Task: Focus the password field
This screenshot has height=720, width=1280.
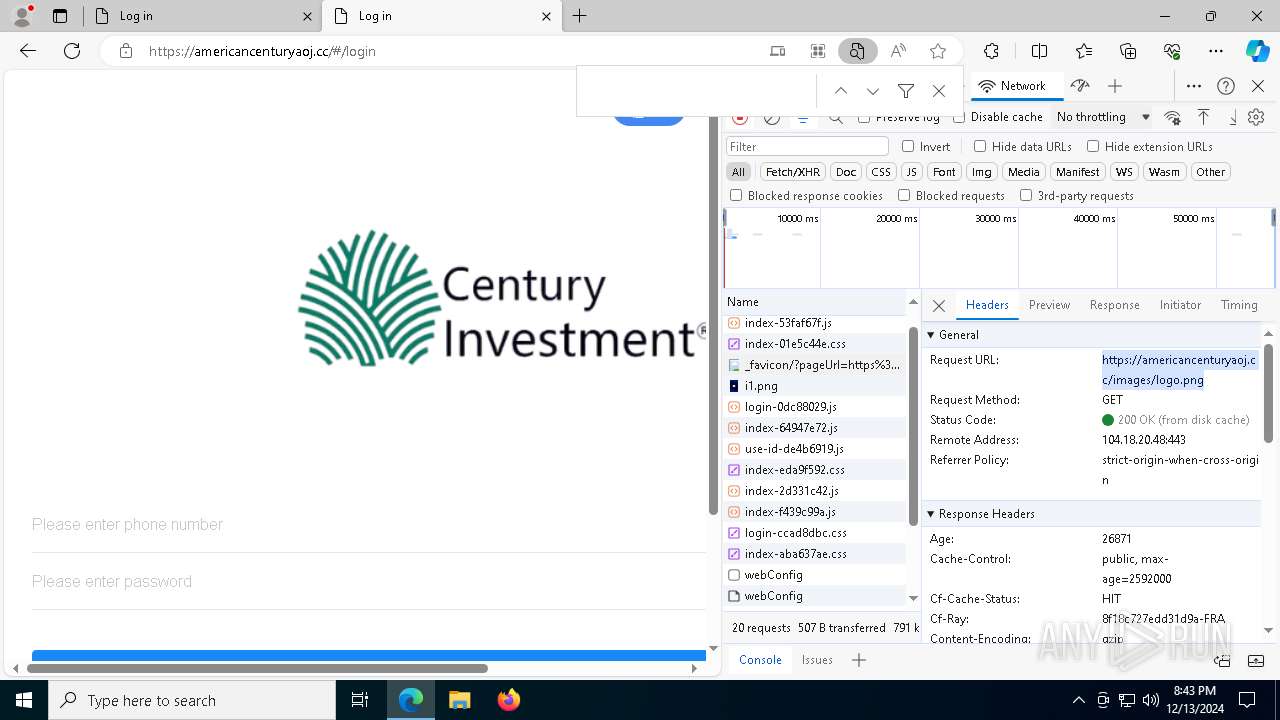Action: pos(368,582)
